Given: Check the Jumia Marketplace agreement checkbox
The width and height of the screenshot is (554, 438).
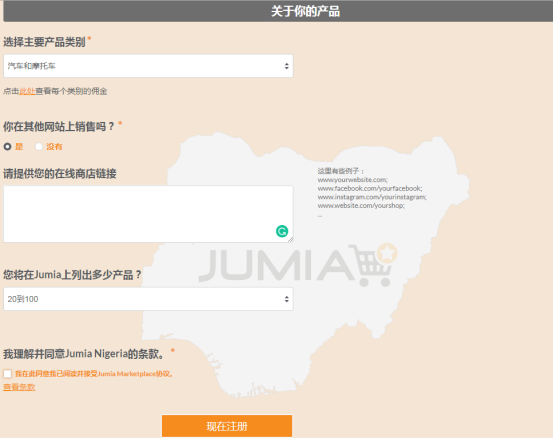Looking at the screenshot, I should [x=7, y=374].
